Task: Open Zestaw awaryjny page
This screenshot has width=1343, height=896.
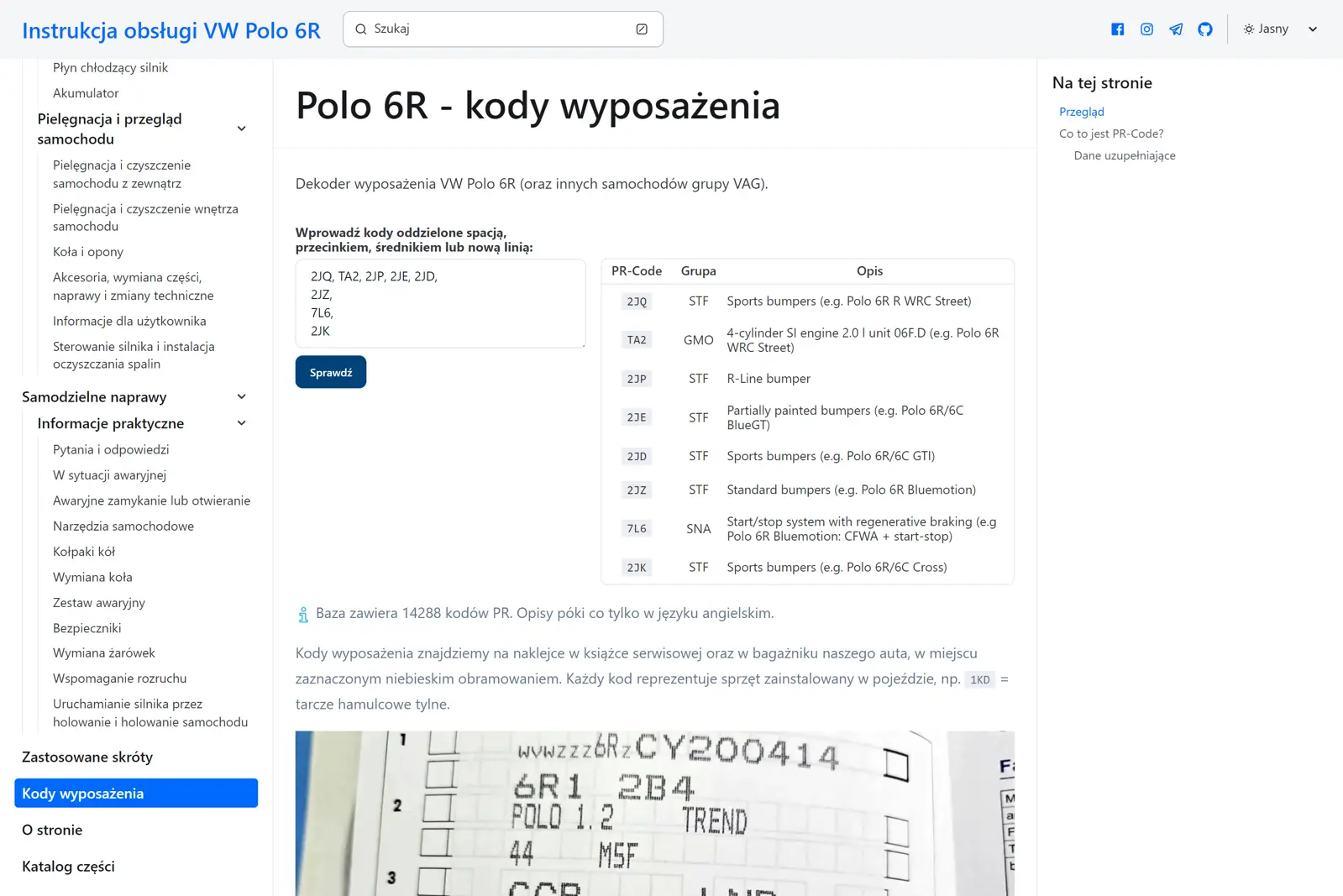Action: coord(99,603)
